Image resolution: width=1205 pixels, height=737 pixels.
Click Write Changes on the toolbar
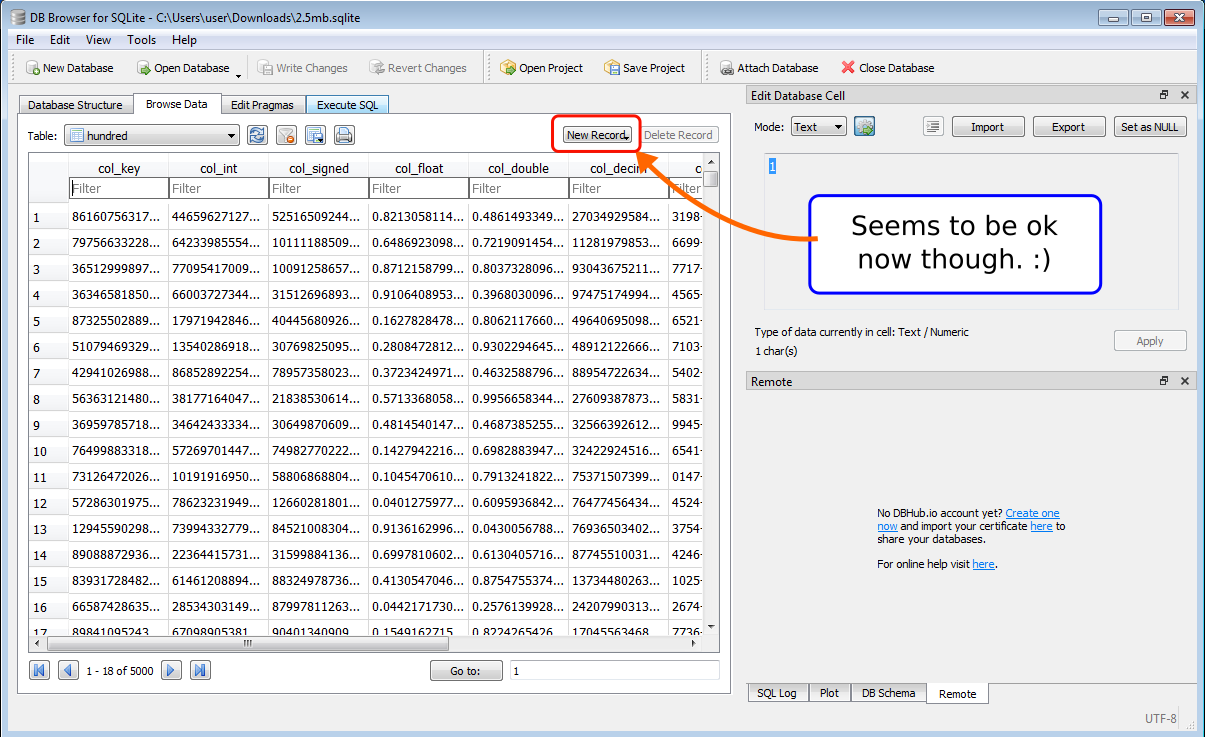(x=303, y=67)
